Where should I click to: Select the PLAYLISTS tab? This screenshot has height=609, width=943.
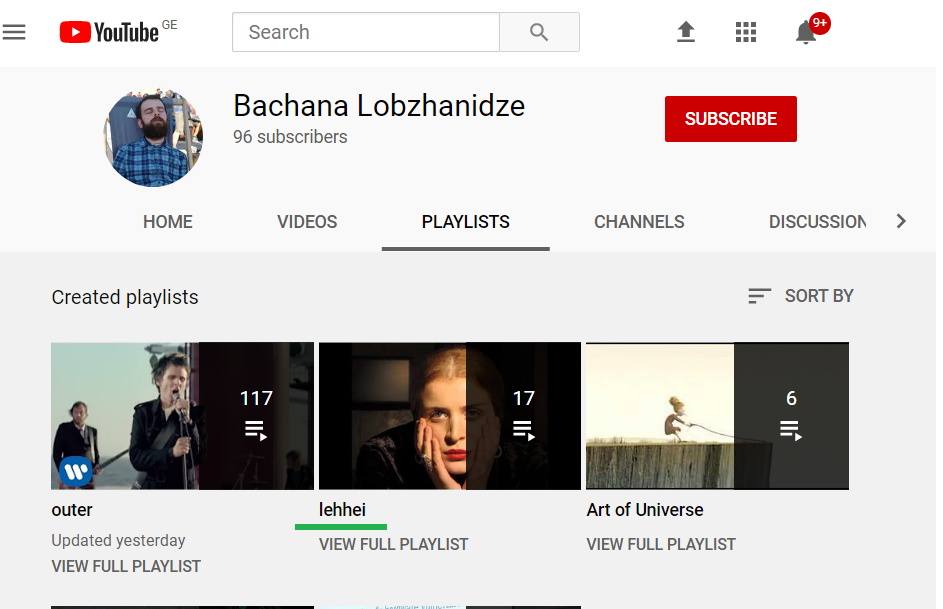(465, 222)
